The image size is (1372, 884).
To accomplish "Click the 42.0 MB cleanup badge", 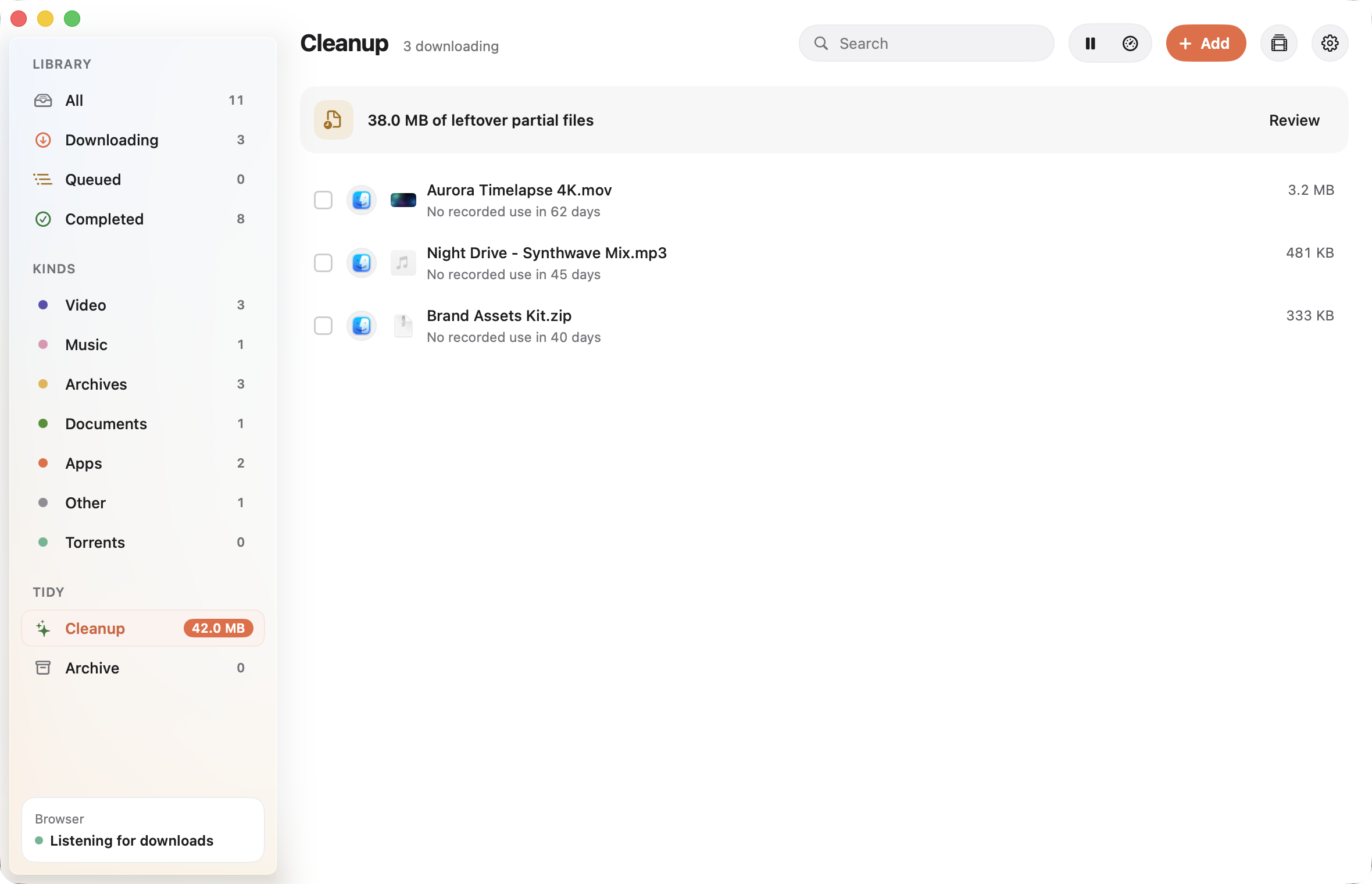I will 219,629.
